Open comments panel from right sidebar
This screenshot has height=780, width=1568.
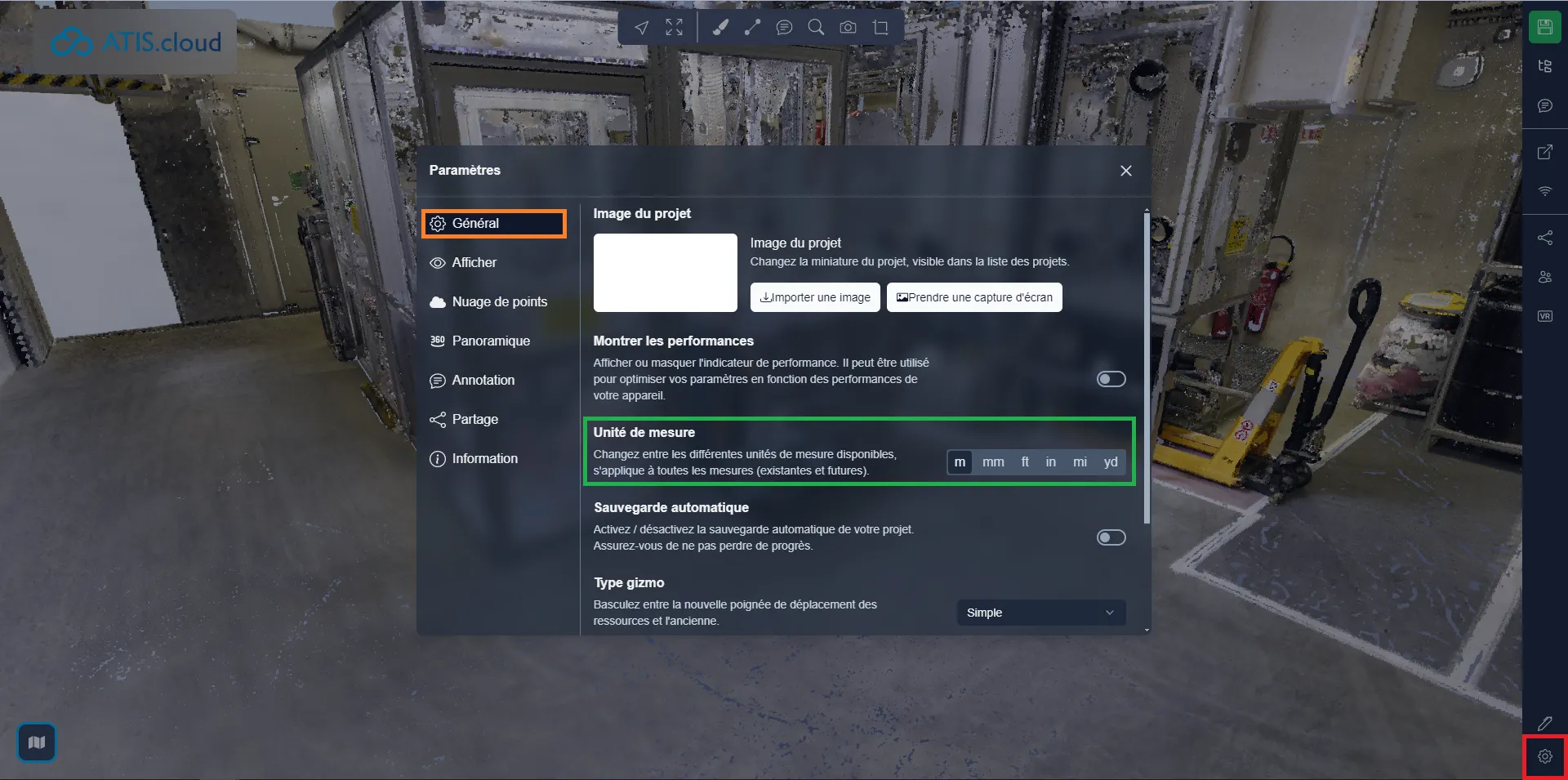pyautogui.click(x=1544, y=105)
